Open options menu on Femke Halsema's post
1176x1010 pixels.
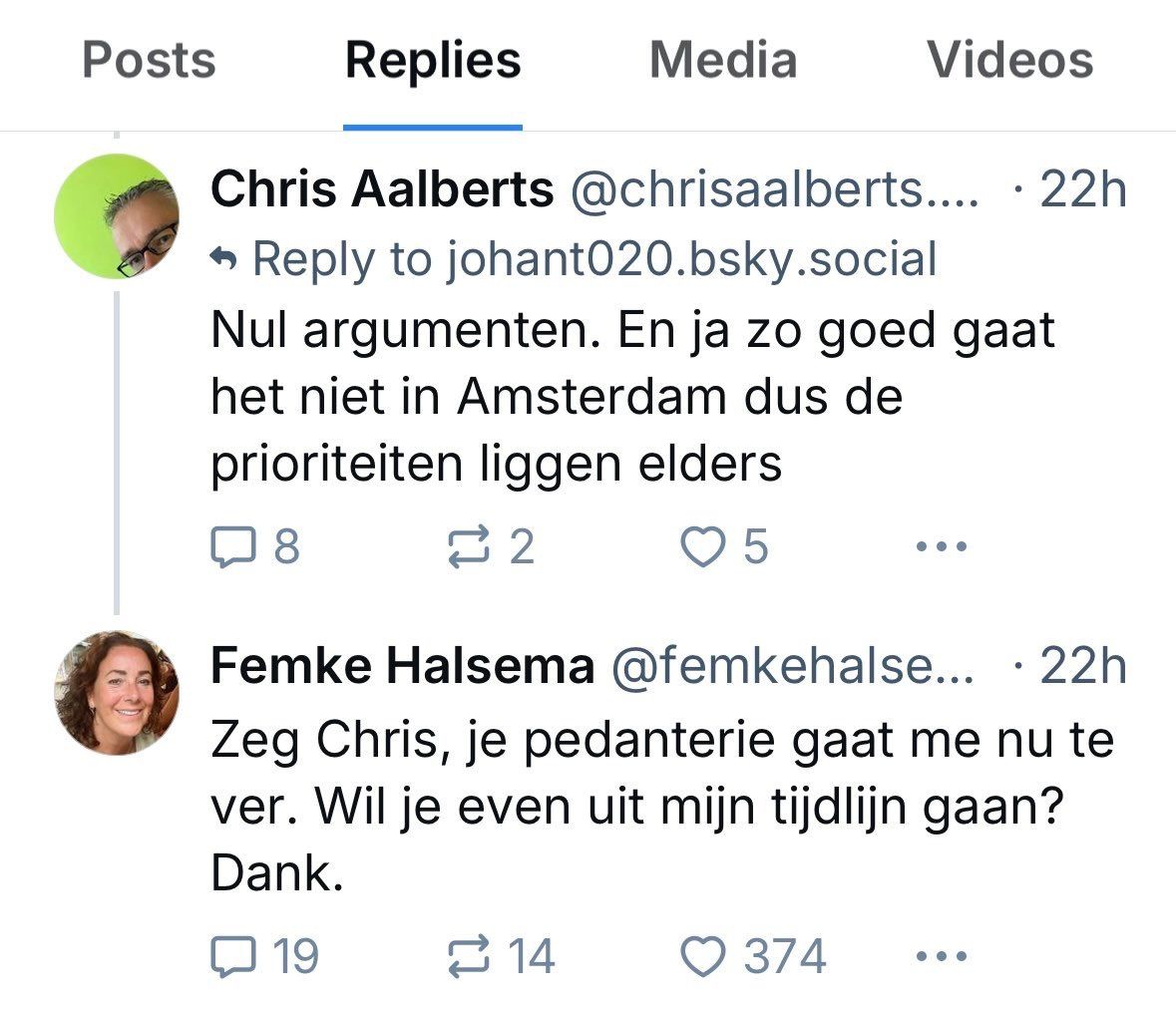coord(939,956)
